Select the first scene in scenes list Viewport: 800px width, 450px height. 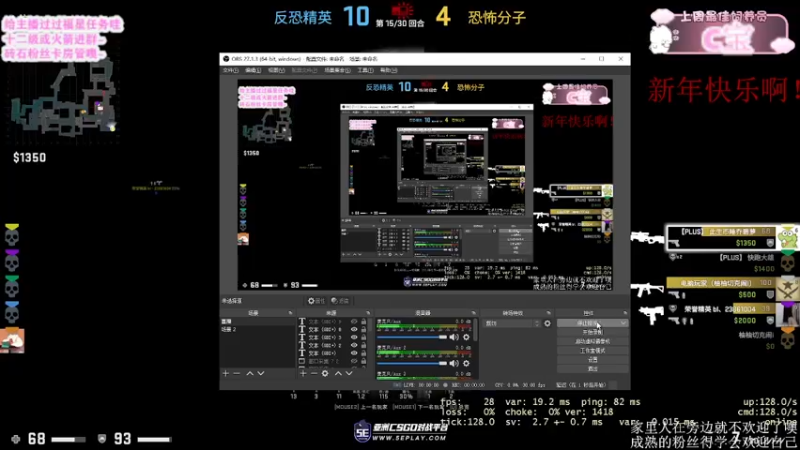pyautogui.click(x=257, y=322)
